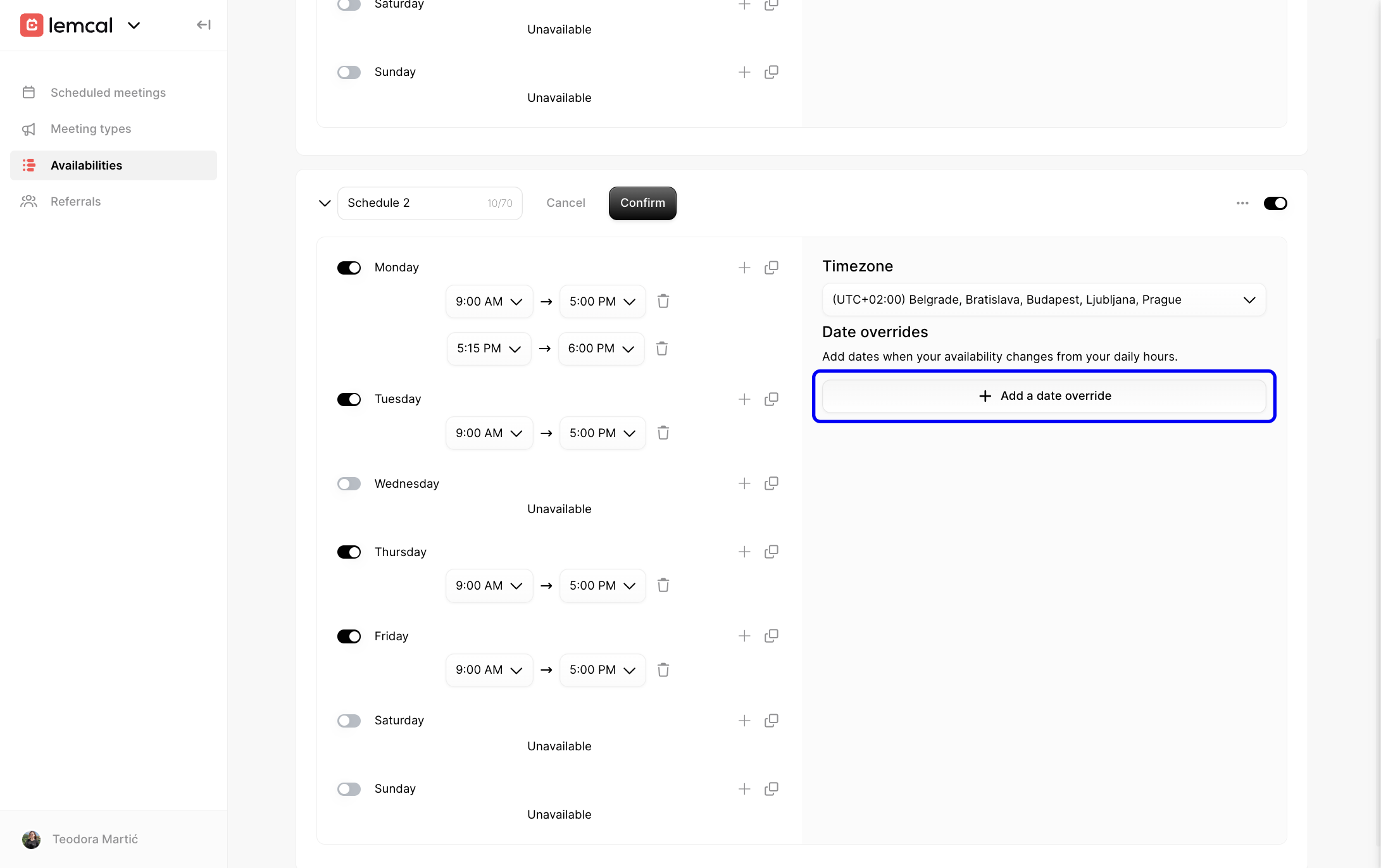Delete Monday's 5:15 PM time slot

click(663, 348)
